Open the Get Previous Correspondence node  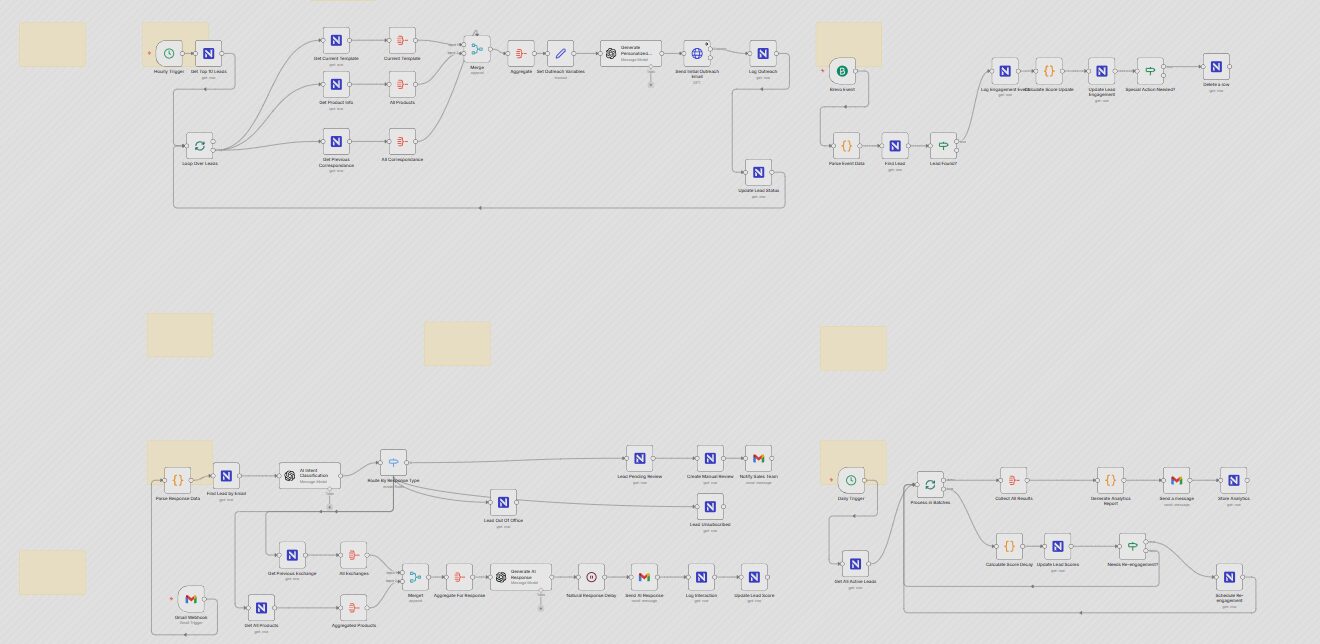click(x=337, y=141)
